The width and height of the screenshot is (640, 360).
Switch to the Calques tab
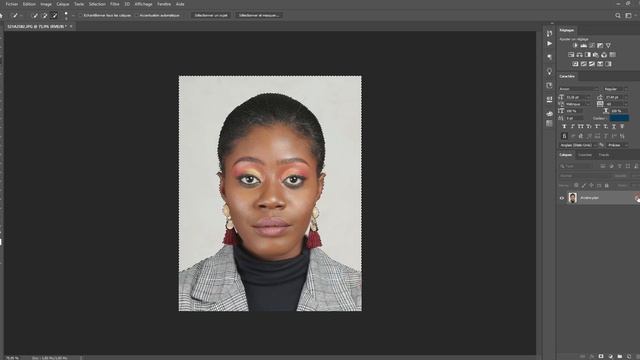[x=565, y=155]
